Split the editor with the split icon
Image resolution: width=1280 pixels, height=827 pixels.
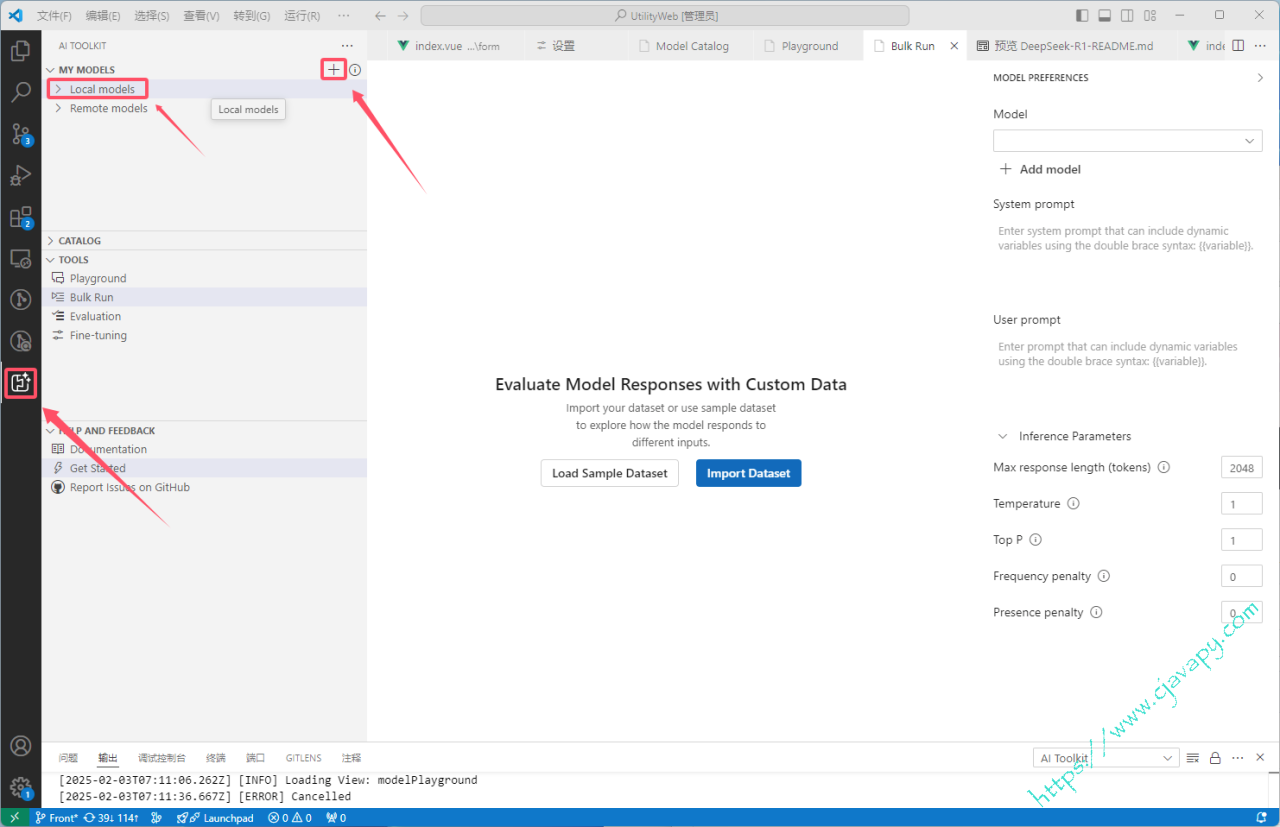click(1238, 46)
